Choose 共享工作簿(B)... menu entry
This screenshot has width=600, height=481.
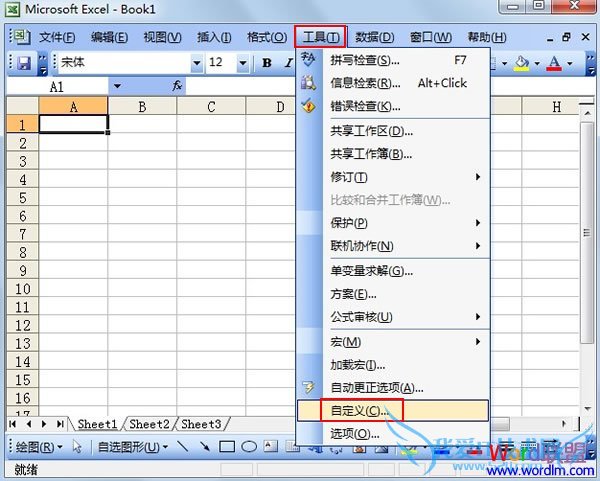(x=393, y=154)
